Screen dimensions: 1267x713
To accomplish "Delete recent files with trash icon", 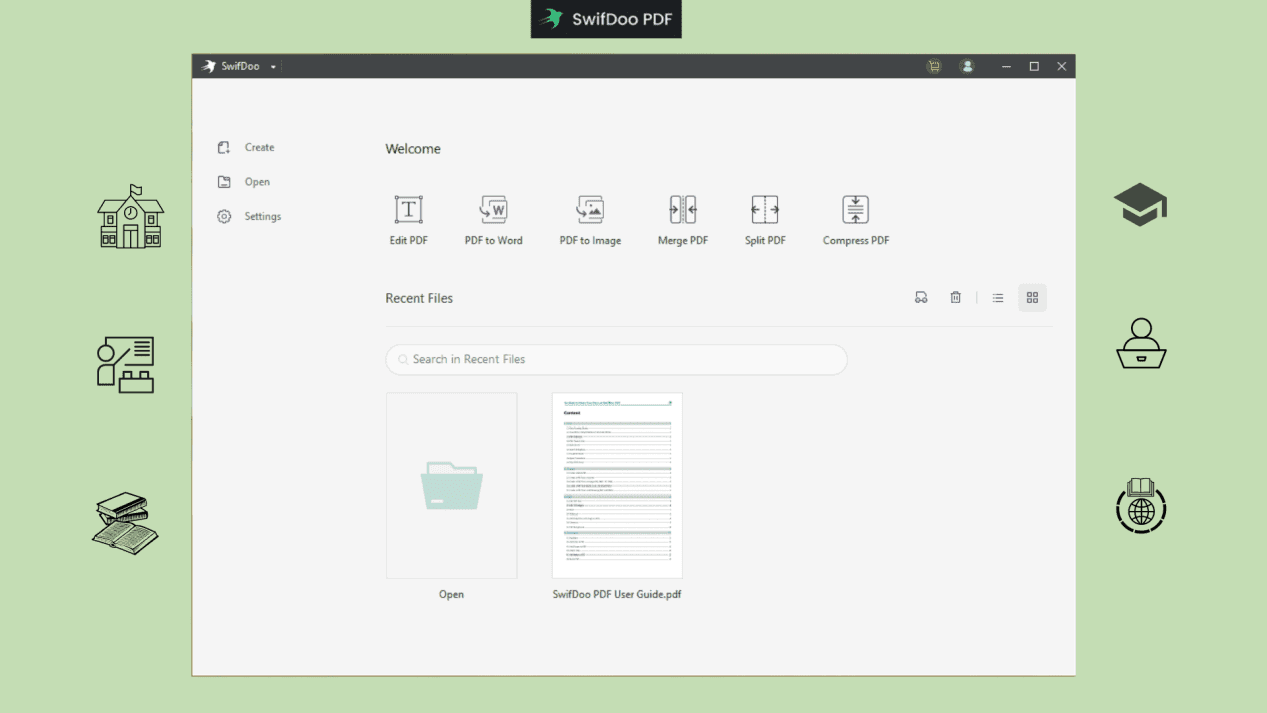I will click(x=956, y=298).
